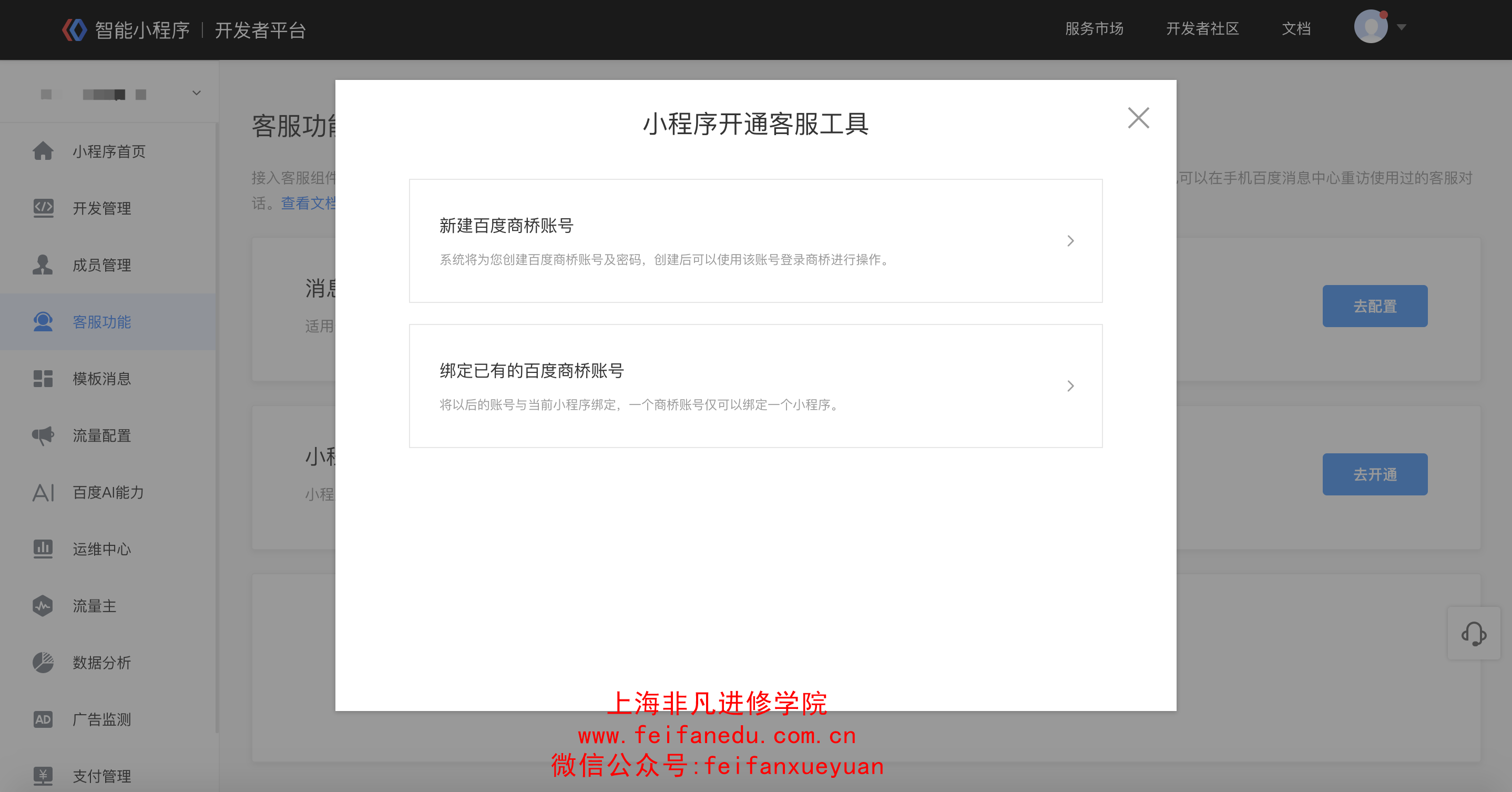
Task: Click the 开发者平台 header text
Action: [x=260, y=30]
